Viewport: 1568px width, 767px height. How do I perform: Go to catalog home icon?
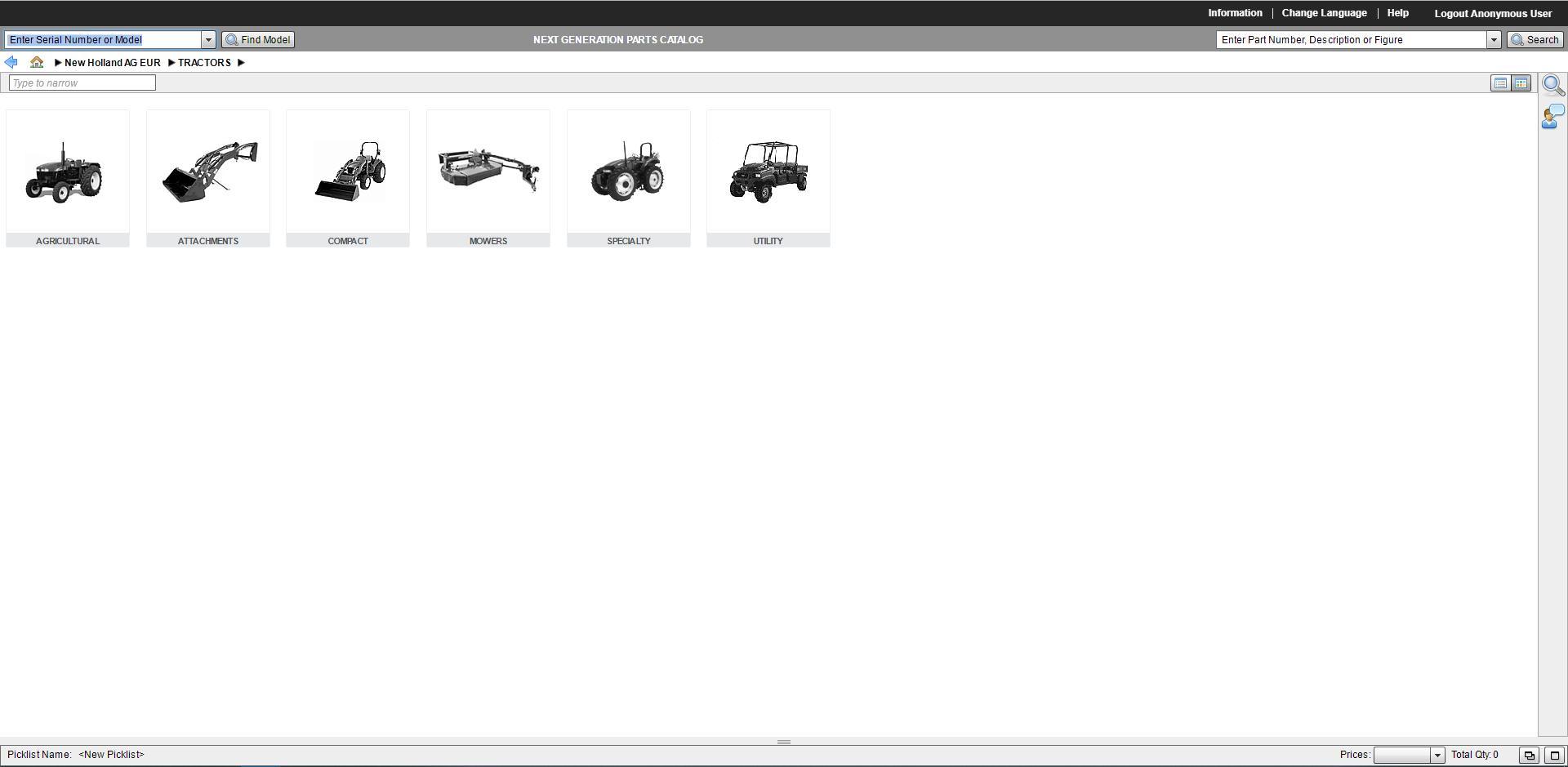pos(37,62)
